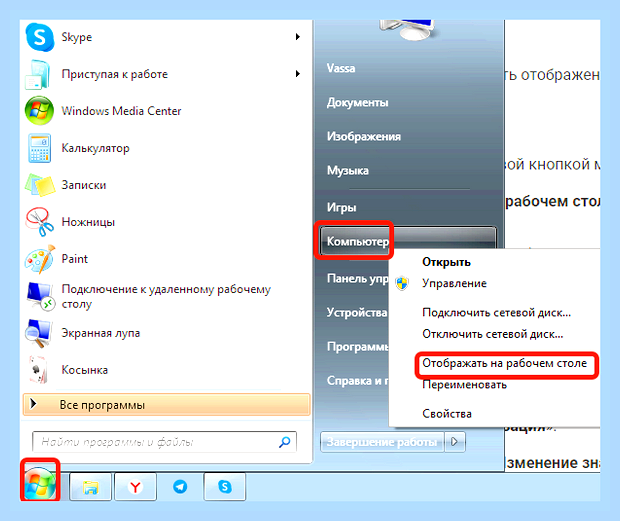Screen dimensions: 620x521
Task: Choose Управление in the context menu
Action: [454, 283]
